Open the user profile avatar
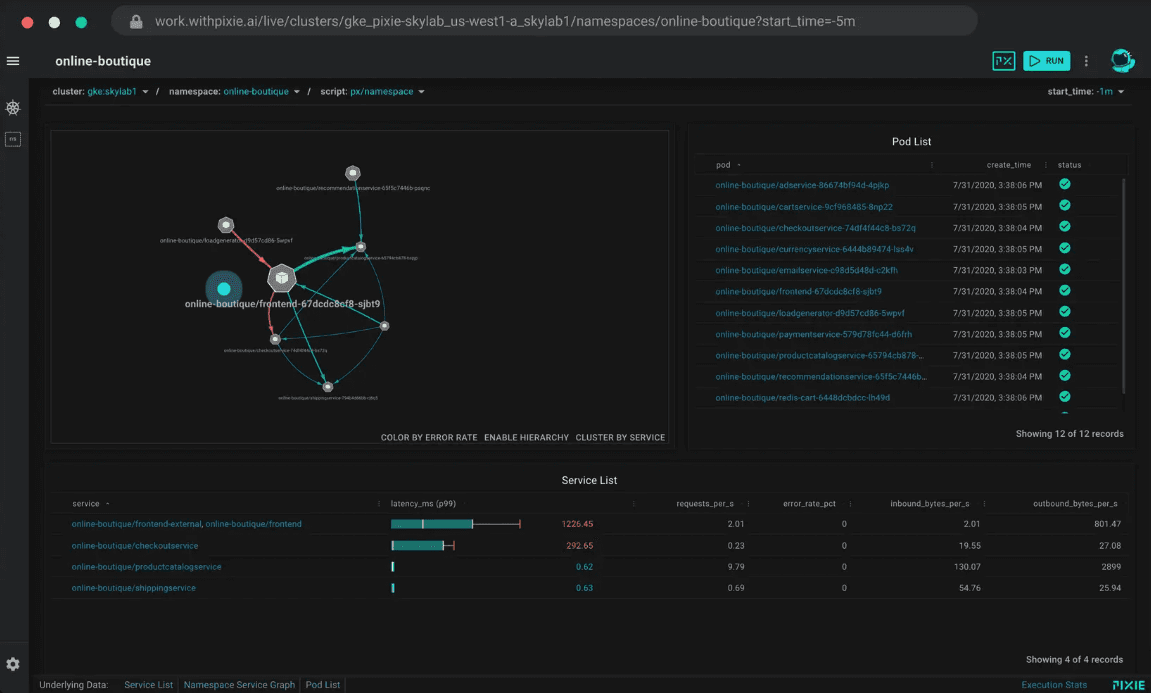 [1122, 61]
